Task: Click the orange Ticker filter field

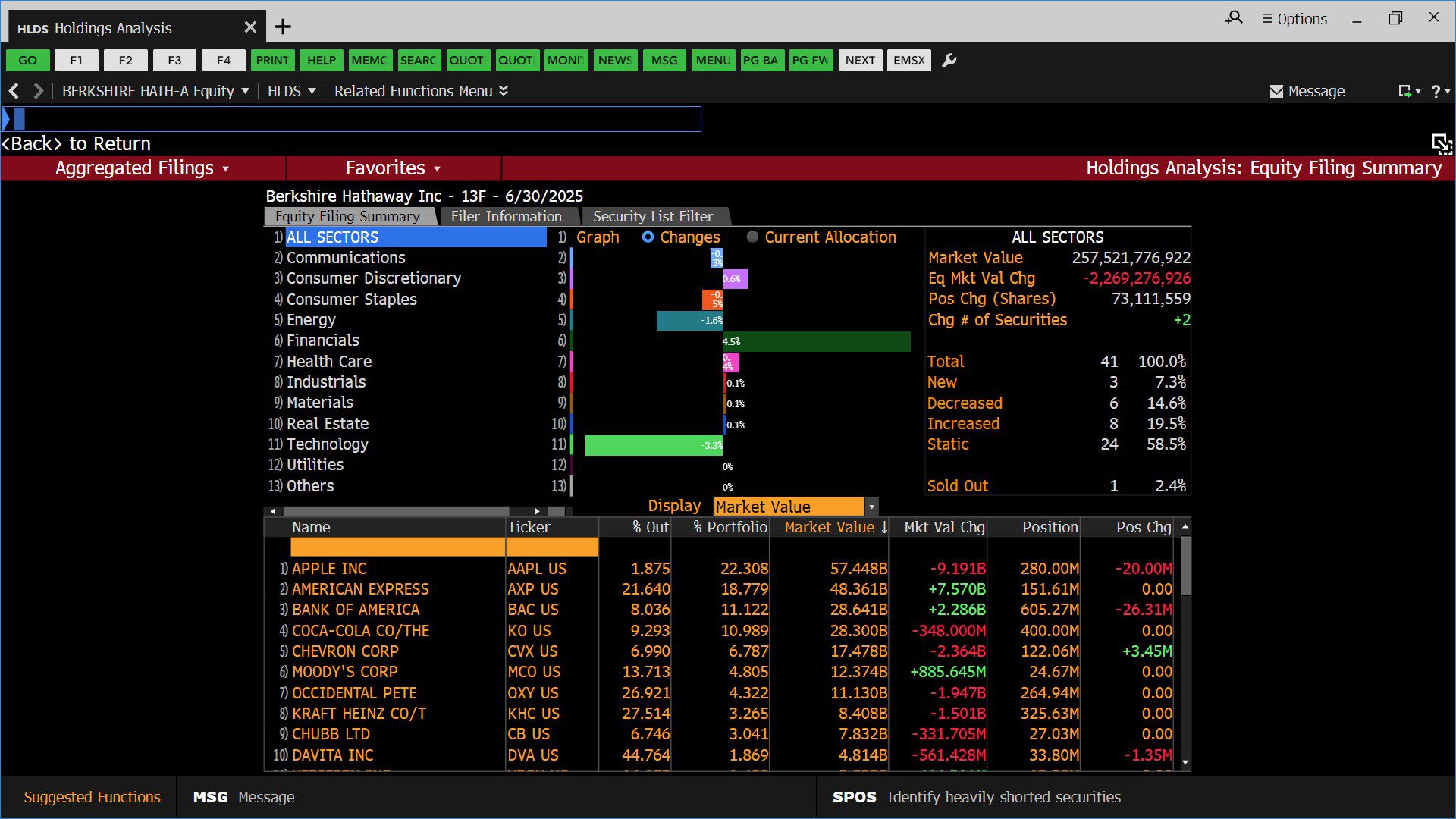Action: pos(552,548)
